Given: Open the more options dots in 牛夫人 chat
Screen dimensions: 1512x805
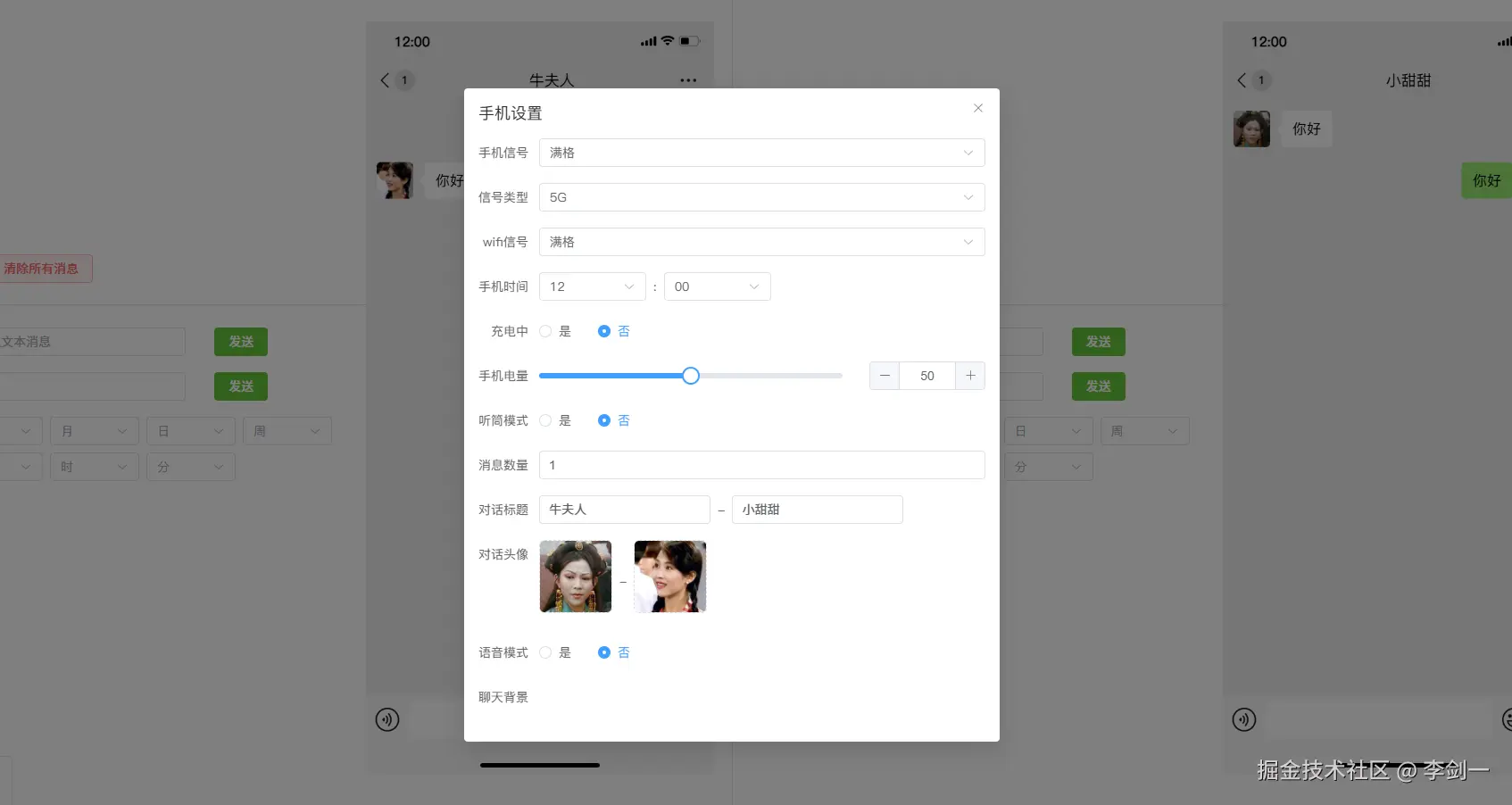Looking at the screenshot, I should click(x=688, y=80).
